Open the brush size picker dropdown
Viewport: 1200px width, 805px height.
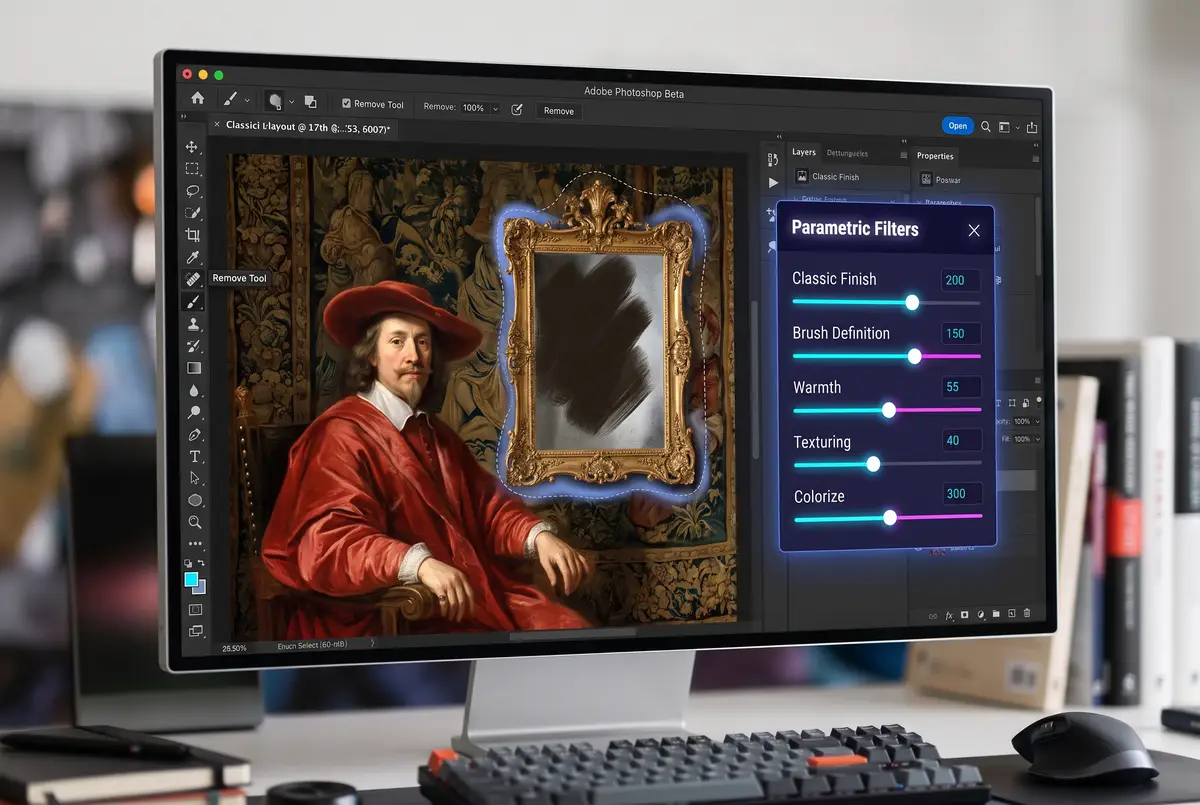pos(291,102)
